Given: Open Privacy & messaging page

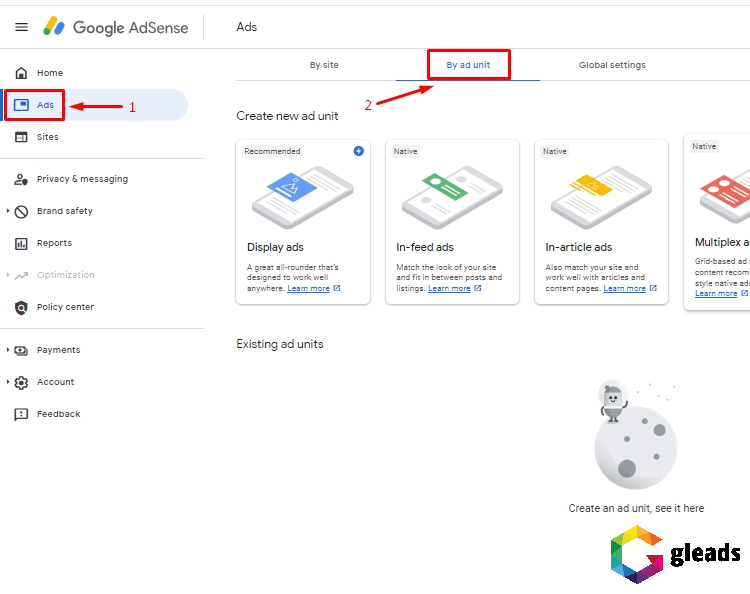Looking at the screenshot, I should pyautogui.click(x=82, y=179).
